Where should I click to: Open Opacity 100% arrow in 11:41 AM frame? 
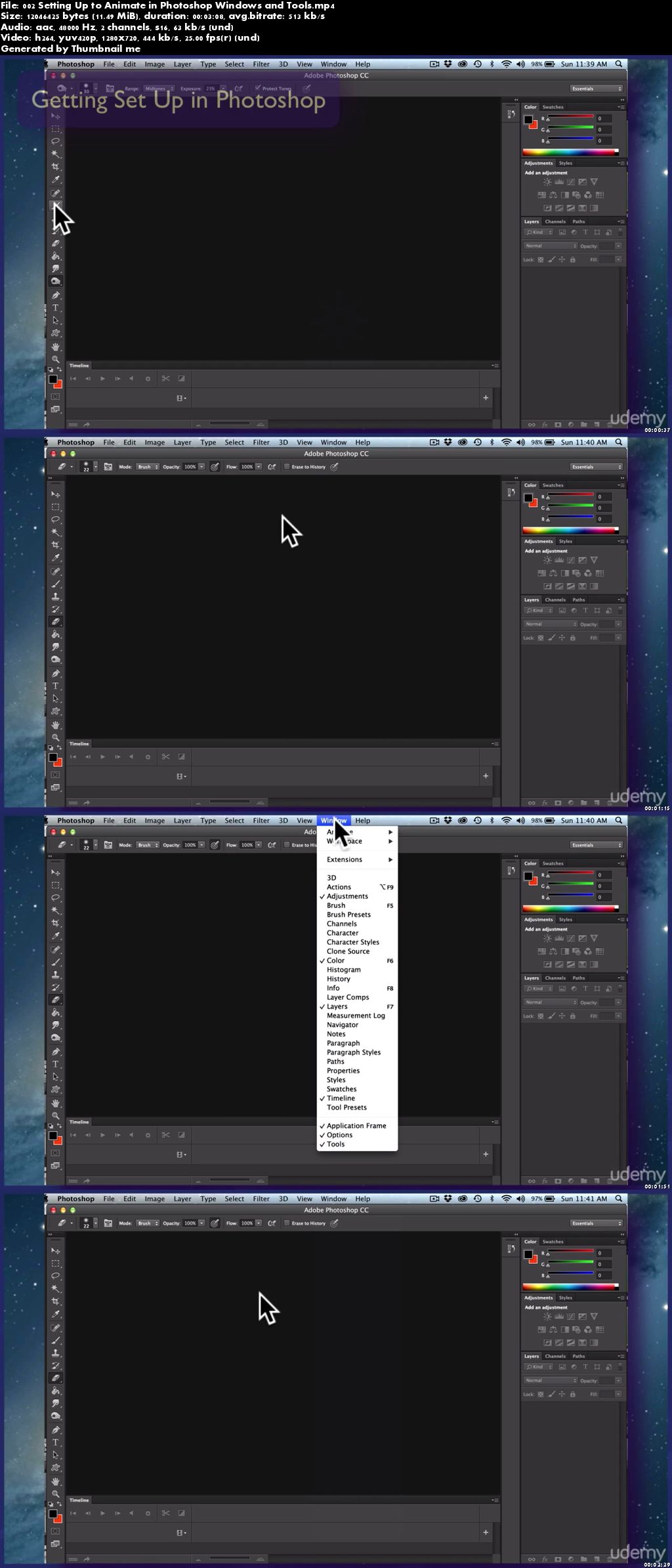pos(201,1223)
